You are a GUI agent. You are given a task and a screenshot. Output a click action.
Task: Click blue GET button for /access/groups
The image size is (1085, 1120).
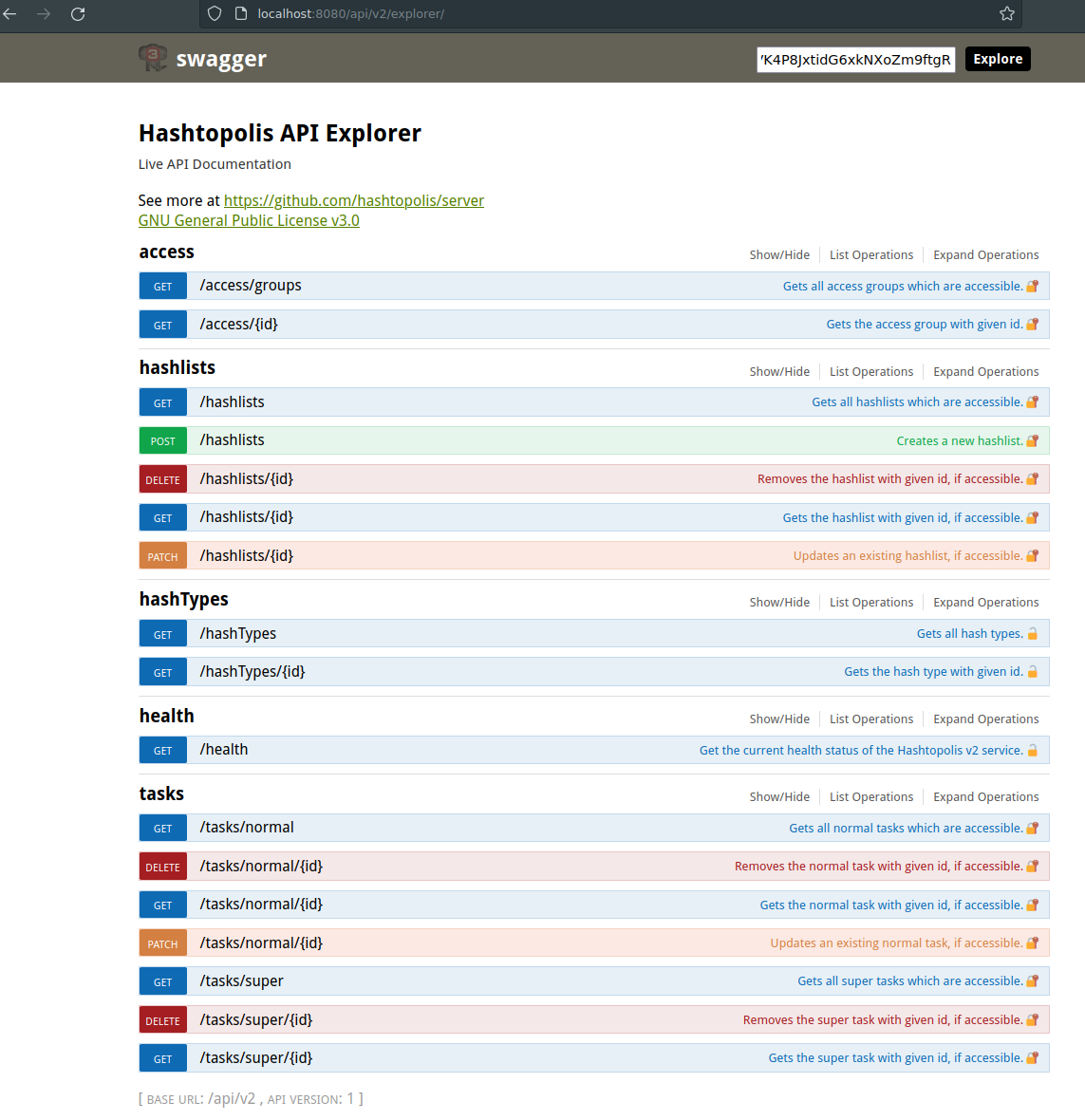[163, 286]
